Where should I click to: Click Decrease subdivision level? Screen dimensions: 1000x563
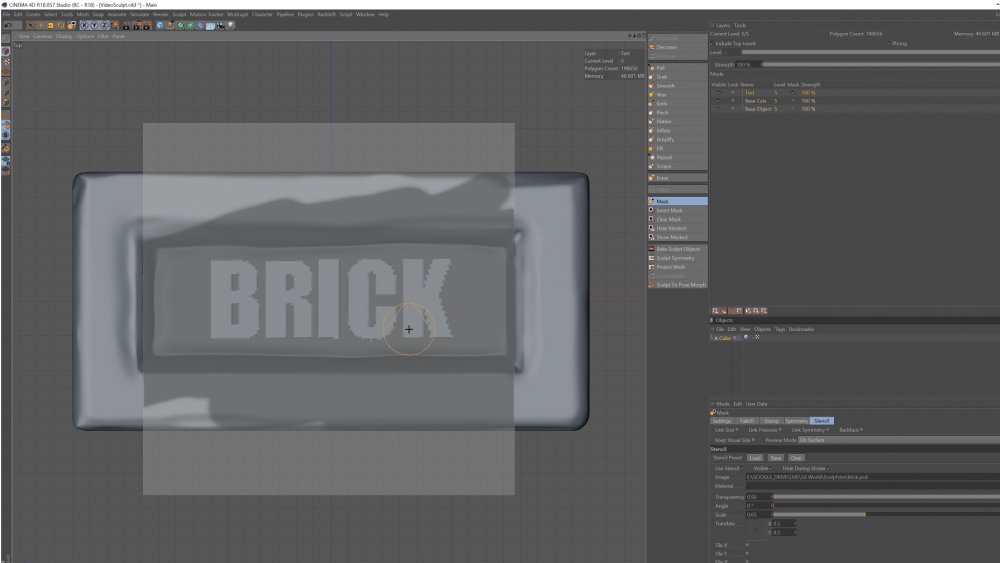point(677,47)
